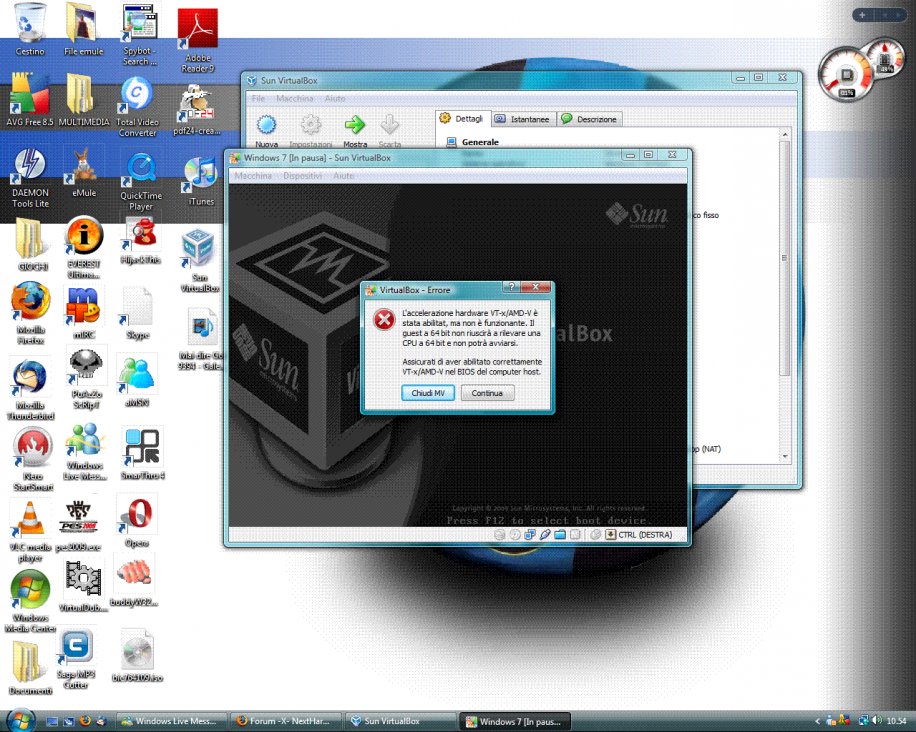Click the USB indicator in VM status bar
The height and width of the screenshot is (732, 916).
pyautogui.click(x=545, y=535)
